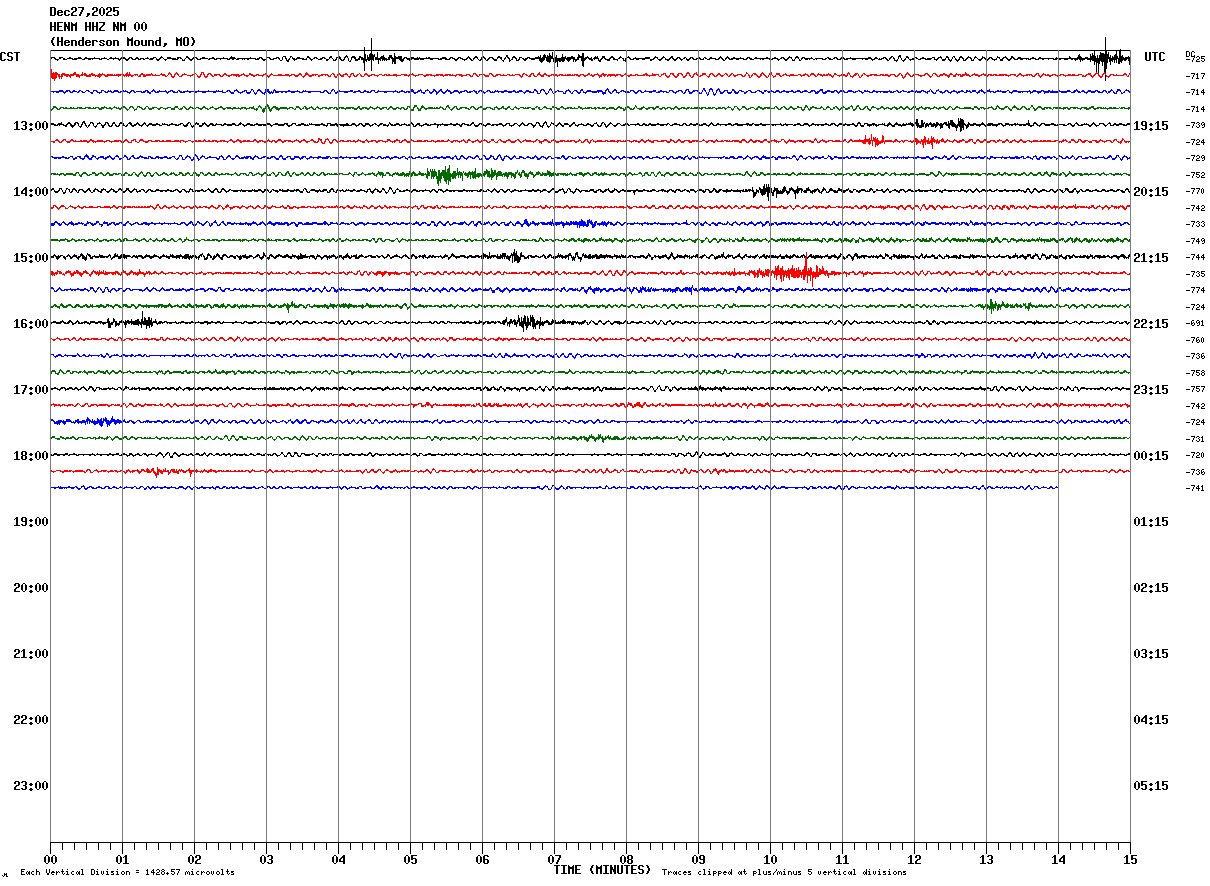Select the 15 minute tick on time axis

pyautogui.click(x=1130, y=860)
